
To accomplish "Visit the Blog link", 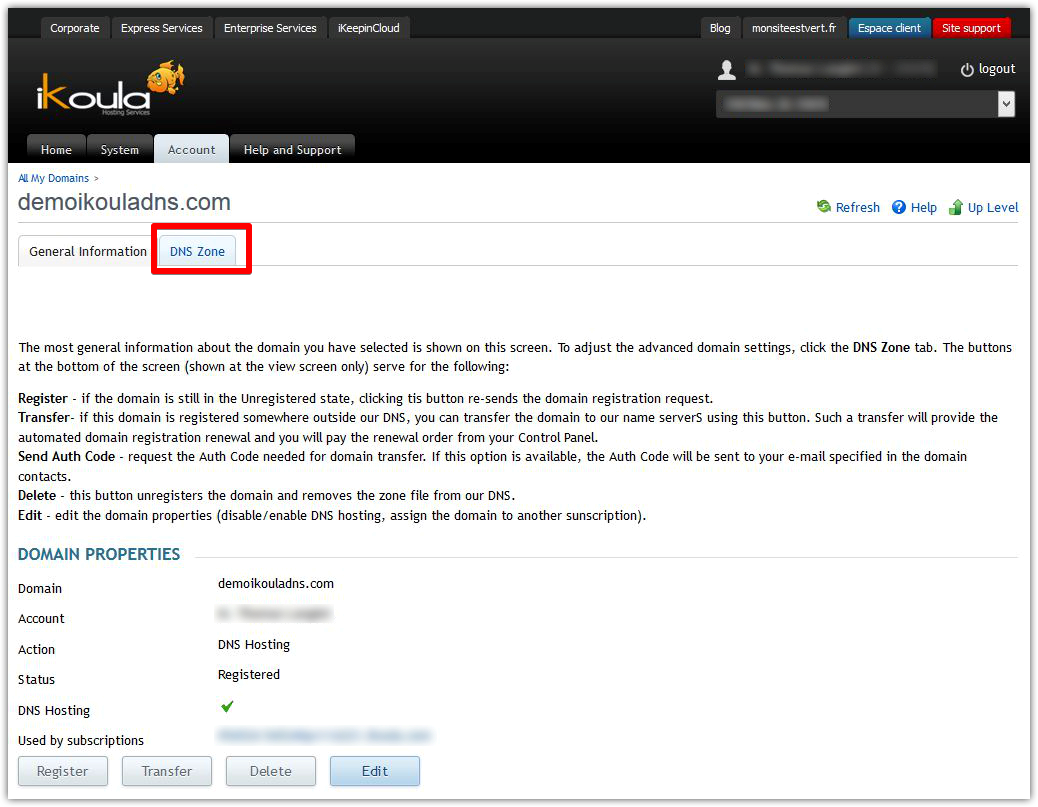I will 720,27.
